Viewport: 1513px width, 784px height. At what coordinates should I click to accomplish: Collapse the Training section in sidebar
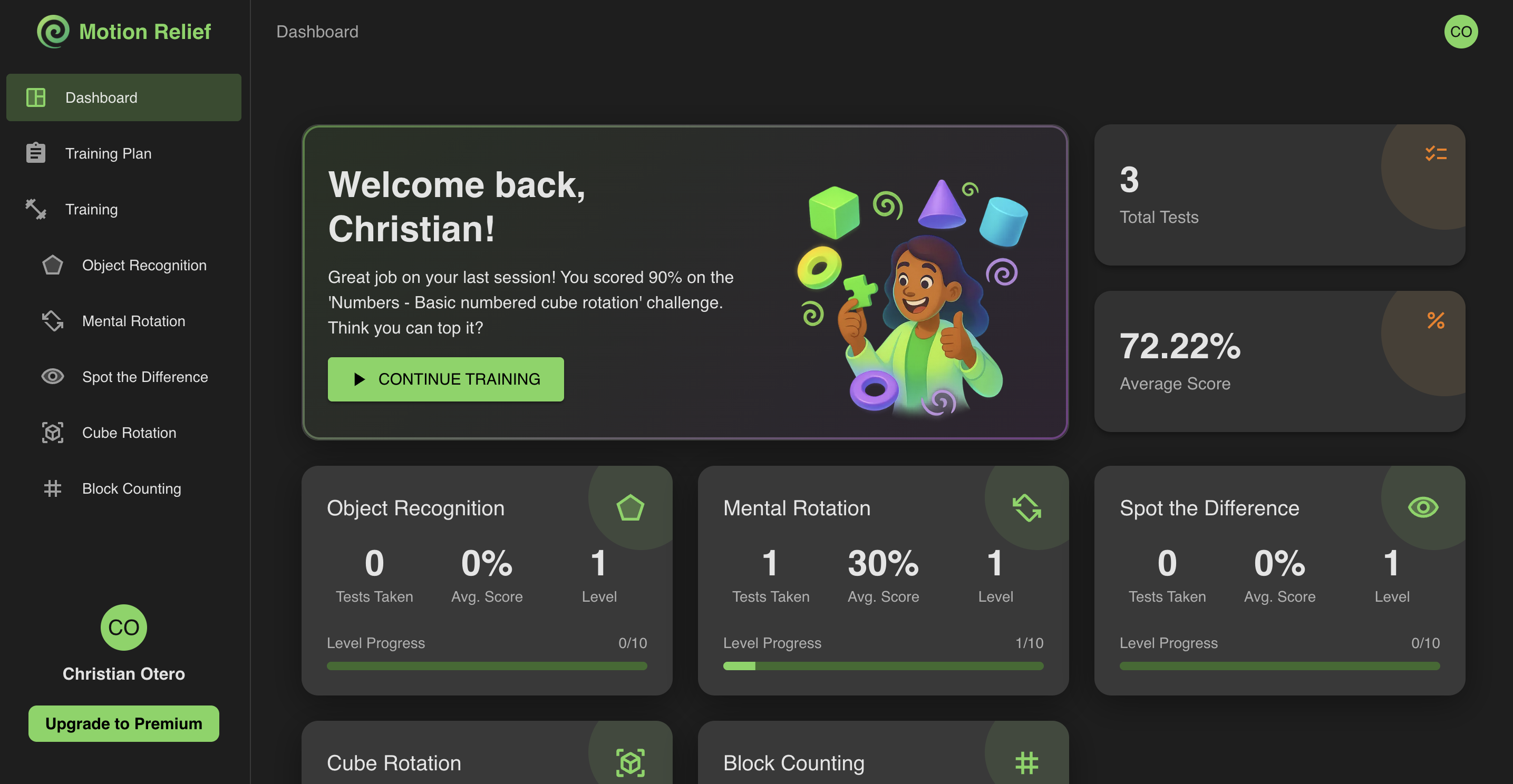tap(91, 210)
